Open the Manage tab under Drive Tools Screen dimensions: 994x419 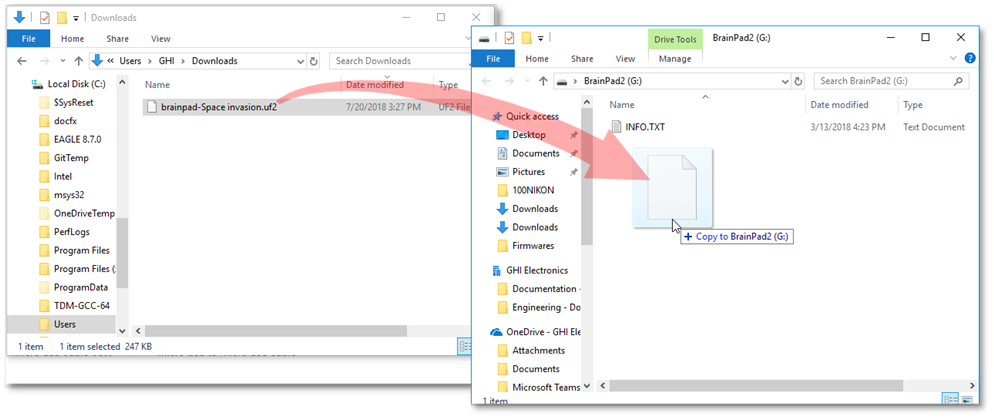pyautogui.click(x=674, y=59)
